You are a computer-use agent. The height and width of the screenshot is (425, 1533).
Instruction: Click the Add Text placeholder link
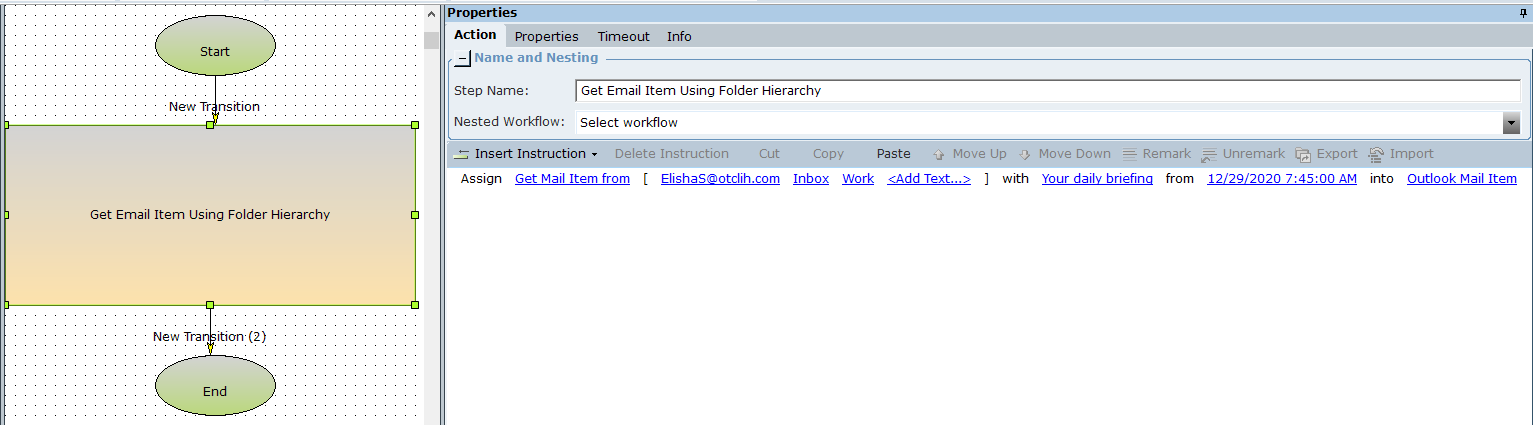928,179
